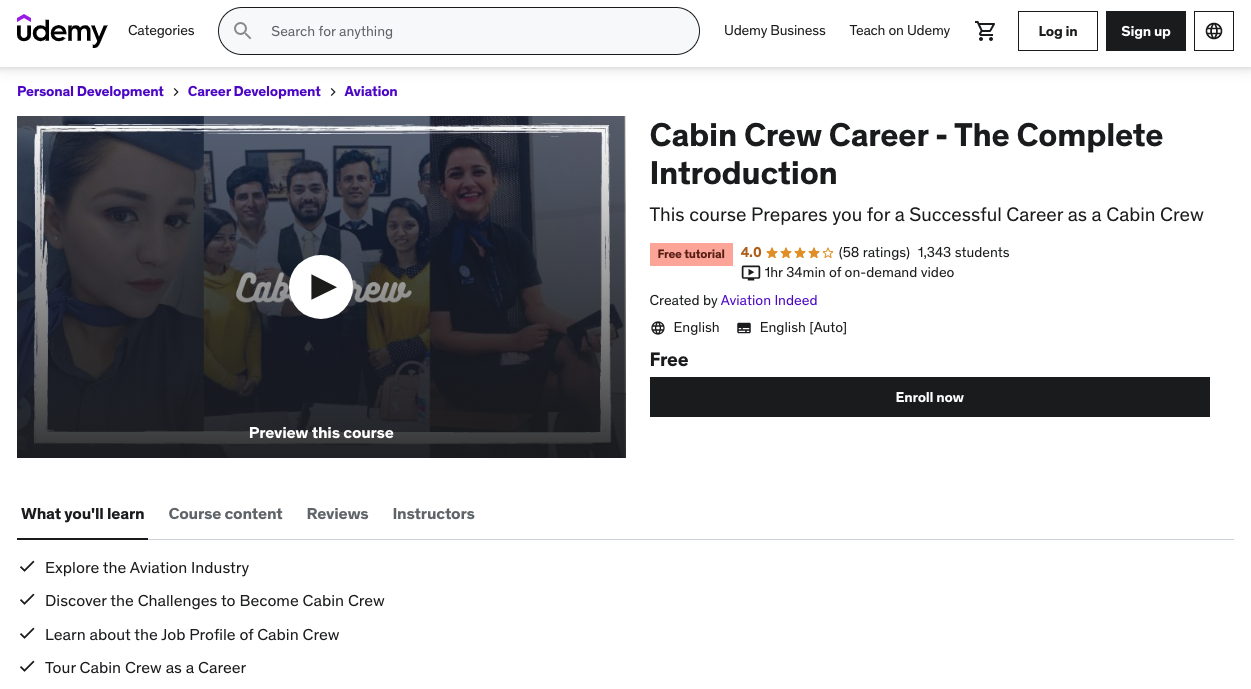This screenshot has height=689, width=1251.
Task: Click the Free price label
Action: click(669, 360)
